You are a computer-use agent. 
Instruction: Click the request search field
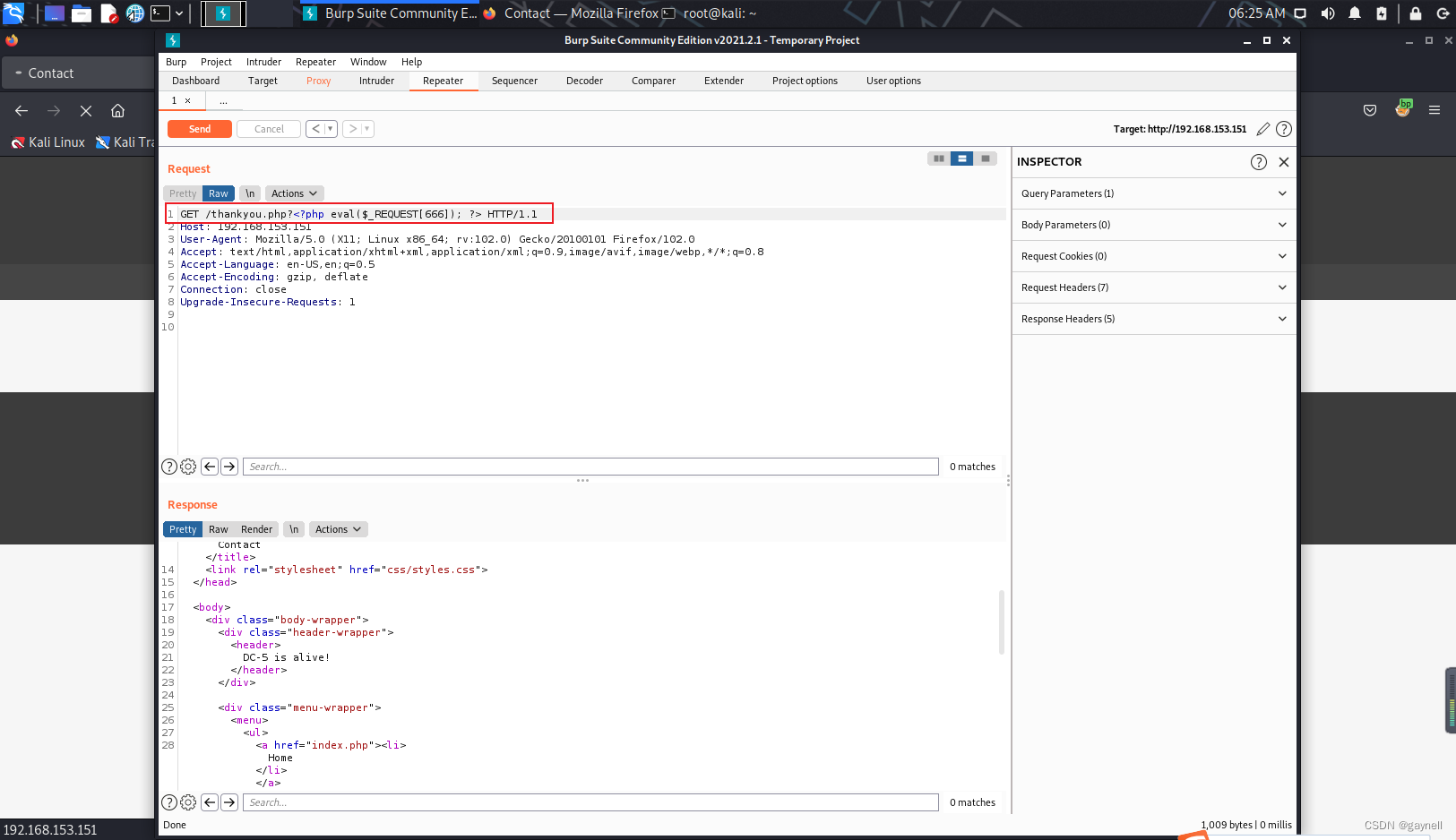pos(590,467)
